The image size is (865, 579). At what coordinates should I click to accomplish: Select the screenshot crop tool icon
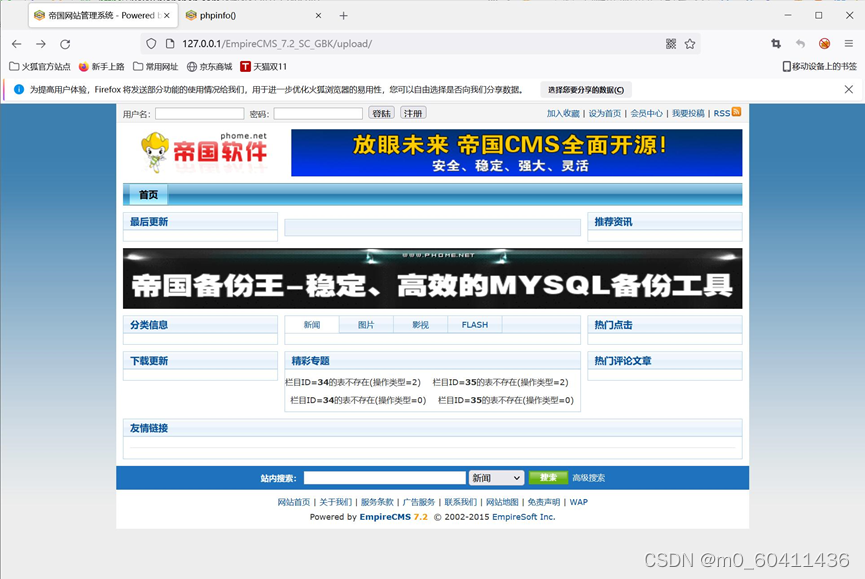click(x=776, y=44)
